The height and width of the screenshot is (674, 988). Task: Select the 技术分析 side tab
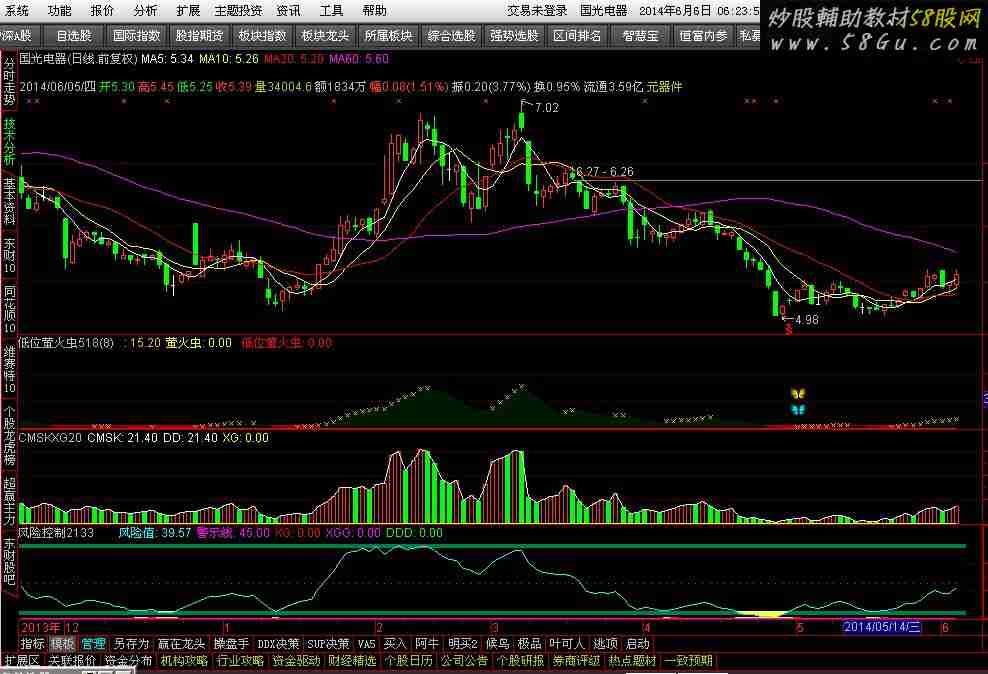coord(9,141)
